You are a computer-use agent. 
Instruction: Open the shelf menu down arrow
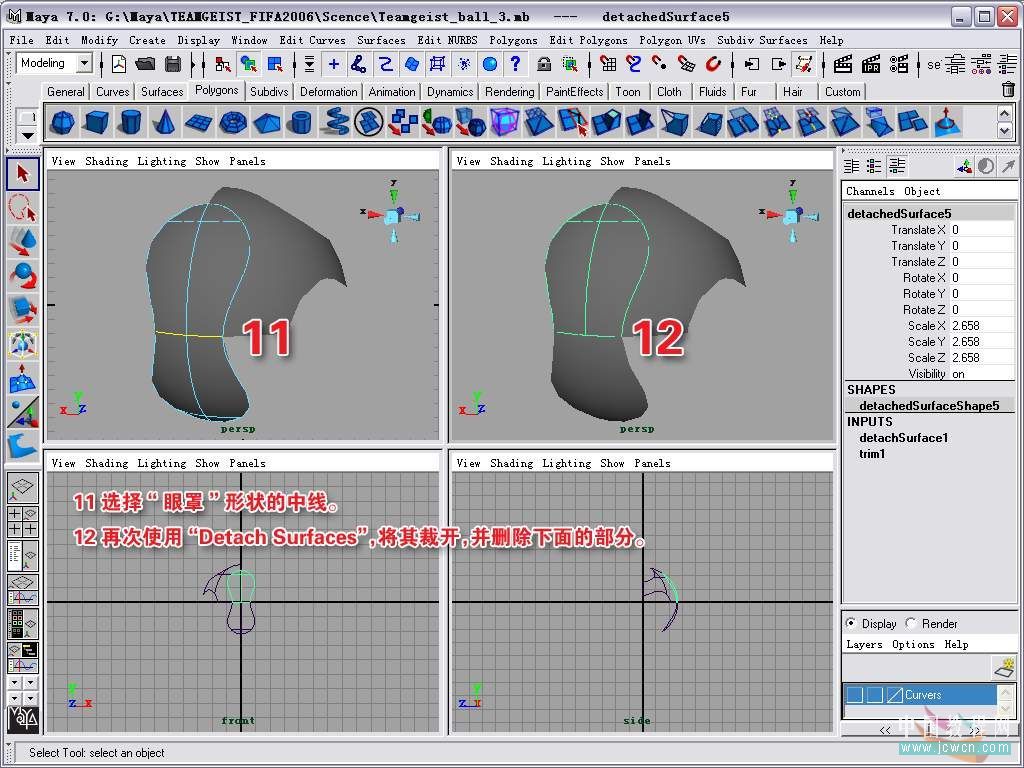point(27,136)
